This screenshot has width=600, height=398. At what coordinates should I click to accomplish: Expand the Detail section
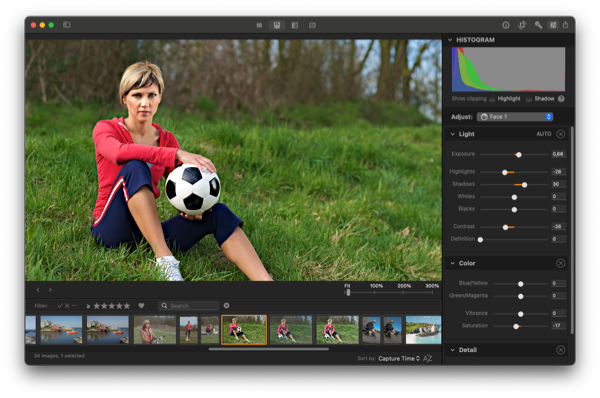pos(453,350)
